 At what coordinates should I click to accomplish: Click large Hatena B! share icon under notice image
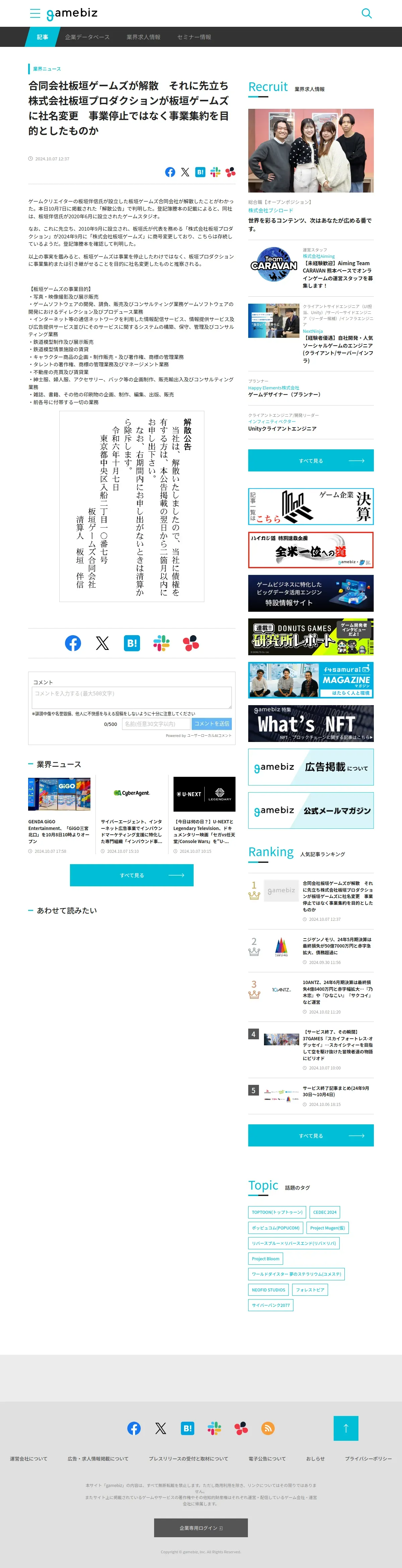point(132,643)
